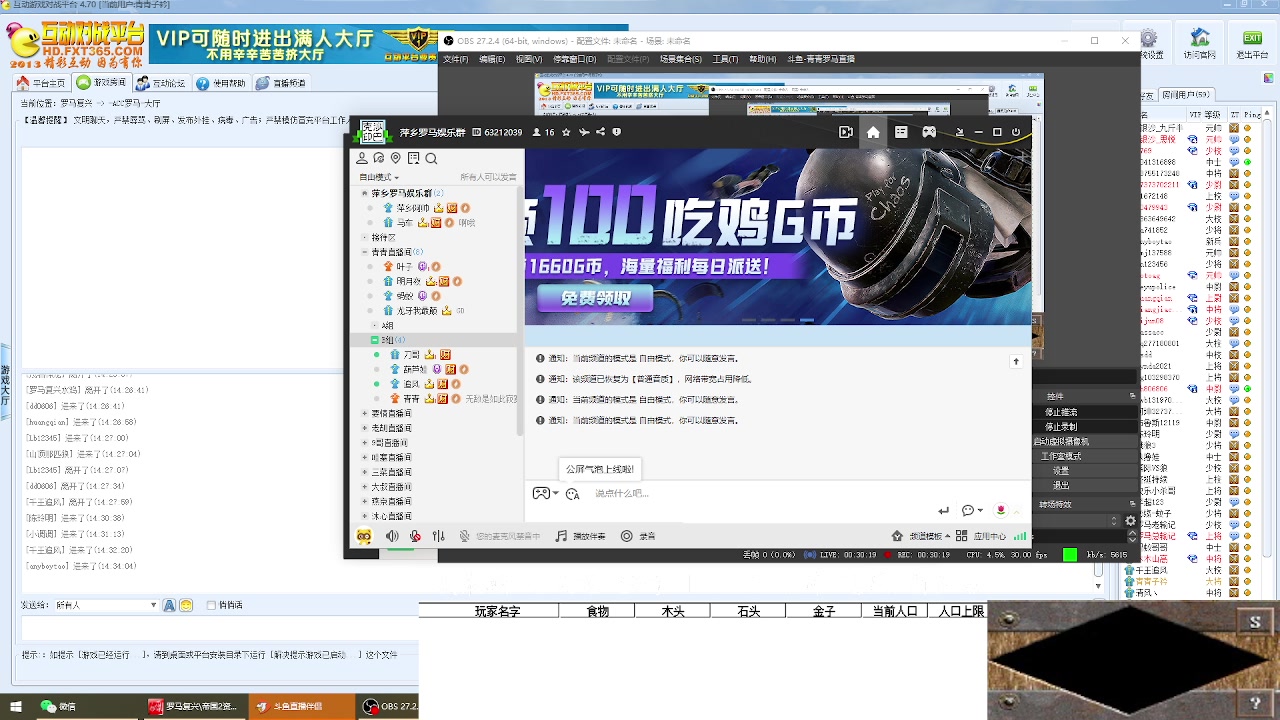Open OBS 工具(T) menu
Viewport: 1280px width, 720px height.
[725, 59]
